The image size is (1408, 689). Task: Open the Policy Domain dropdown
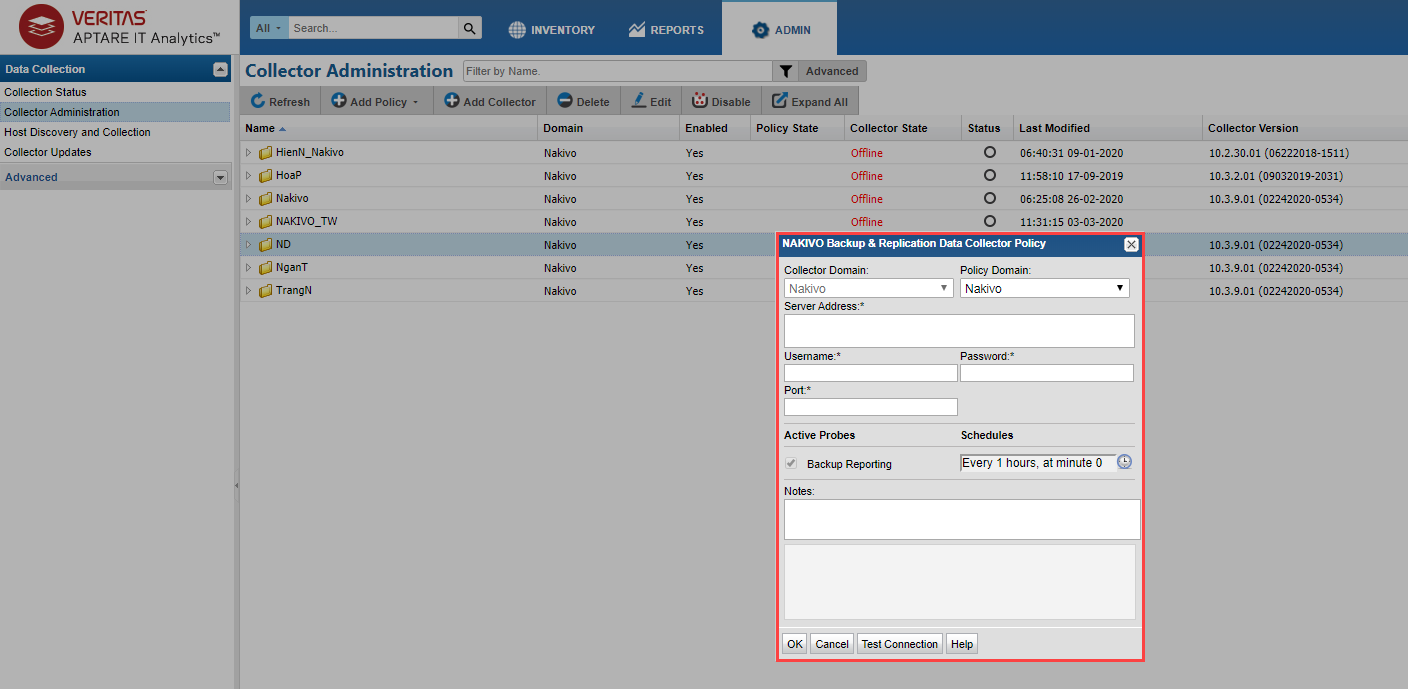(1045, 288)
